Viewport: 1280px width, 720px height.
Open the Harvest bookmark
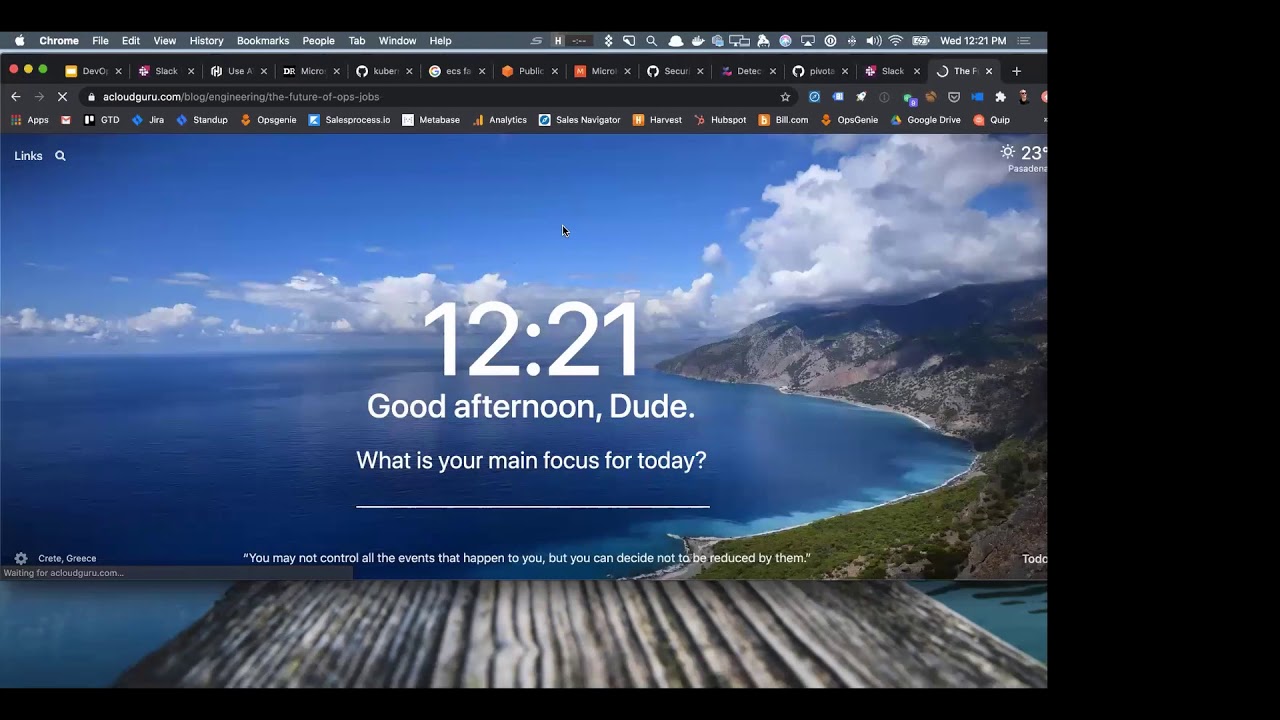(657, 120)
